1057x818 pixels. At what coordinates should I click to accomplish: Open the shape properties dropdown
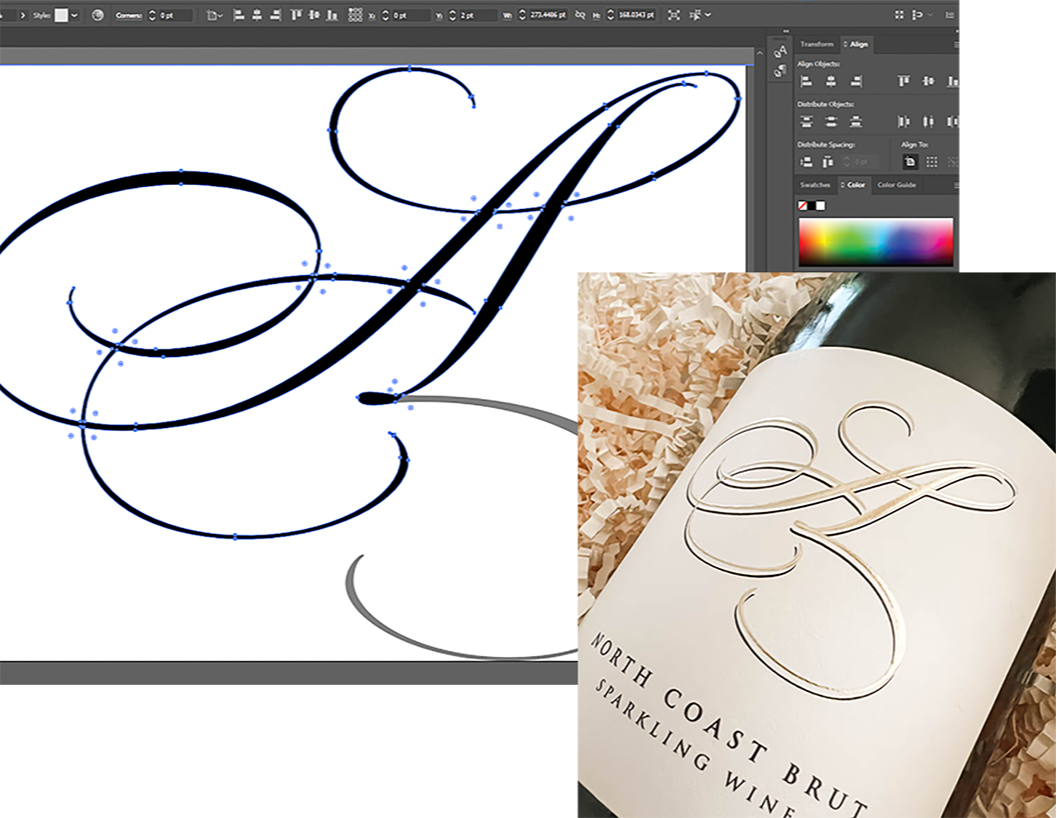(x=214, y=15)
